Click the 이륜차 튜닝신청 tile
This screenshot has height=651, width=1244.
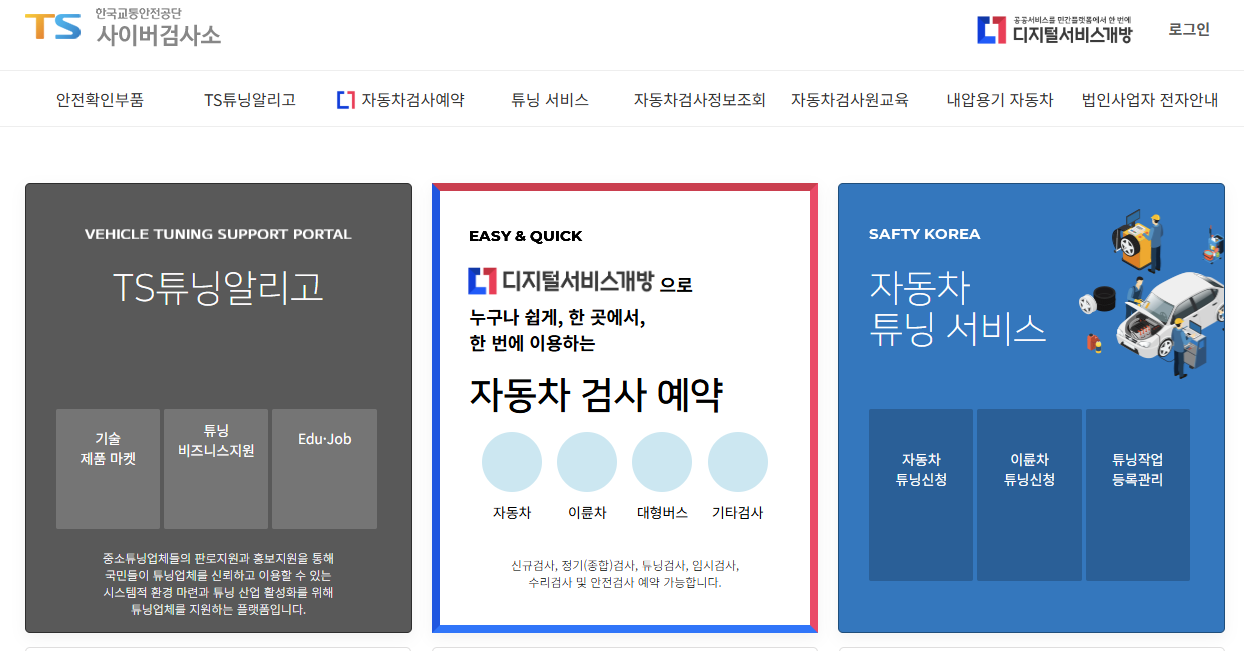(x=1029, y=495)
